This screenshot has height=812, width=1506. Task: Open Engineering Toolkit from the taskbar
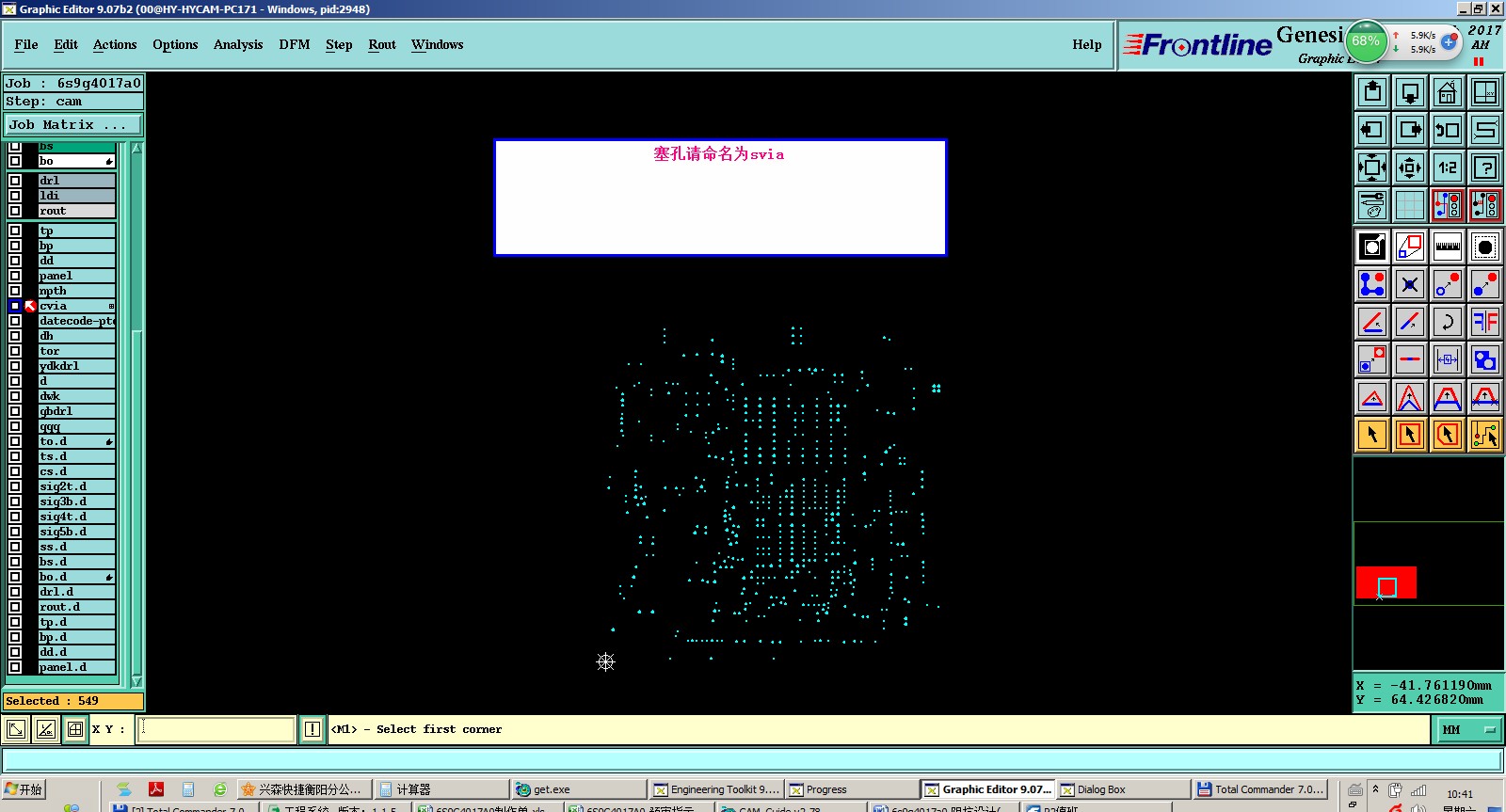click(x=716, y=789)
